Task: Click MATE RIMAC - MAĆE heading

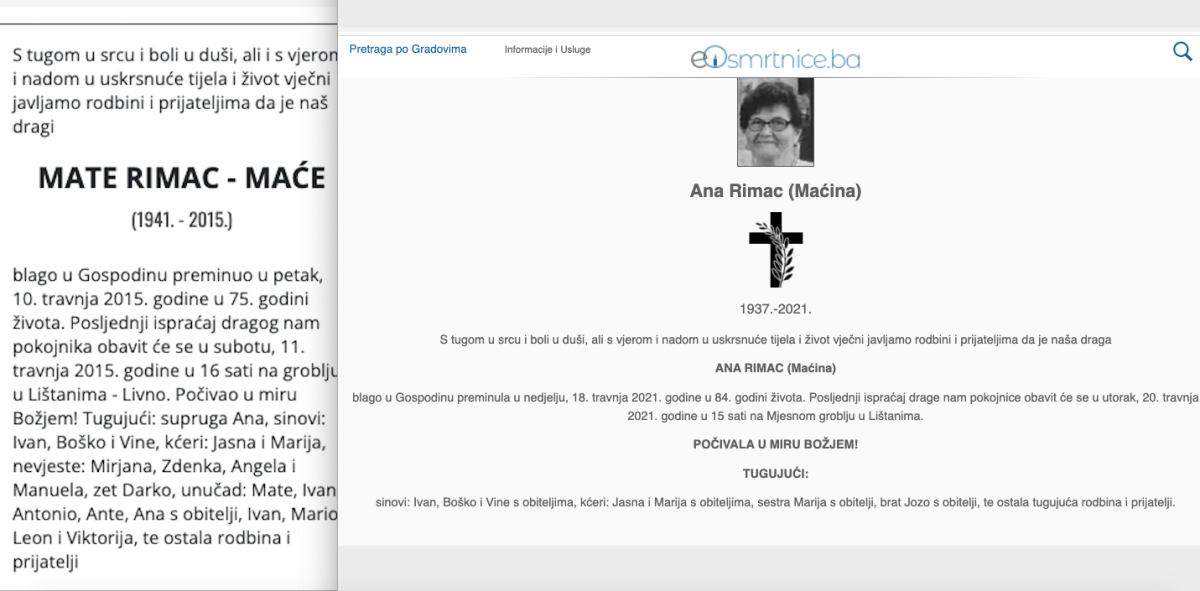Action: [x=181, y=178]
